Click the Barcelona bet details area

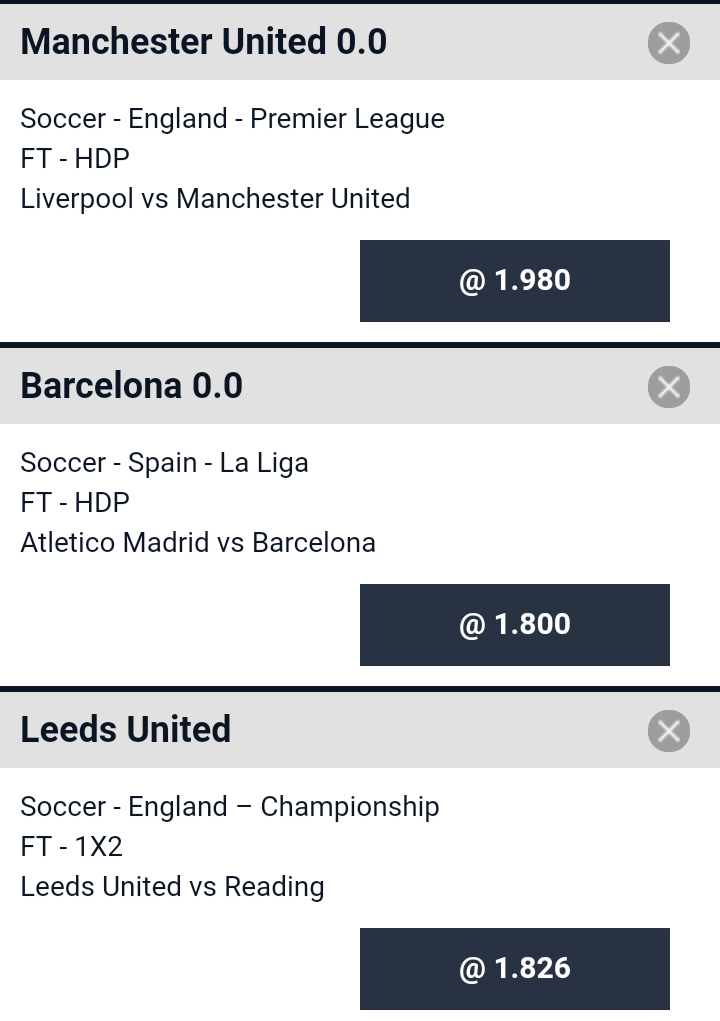tap(360, 555)
